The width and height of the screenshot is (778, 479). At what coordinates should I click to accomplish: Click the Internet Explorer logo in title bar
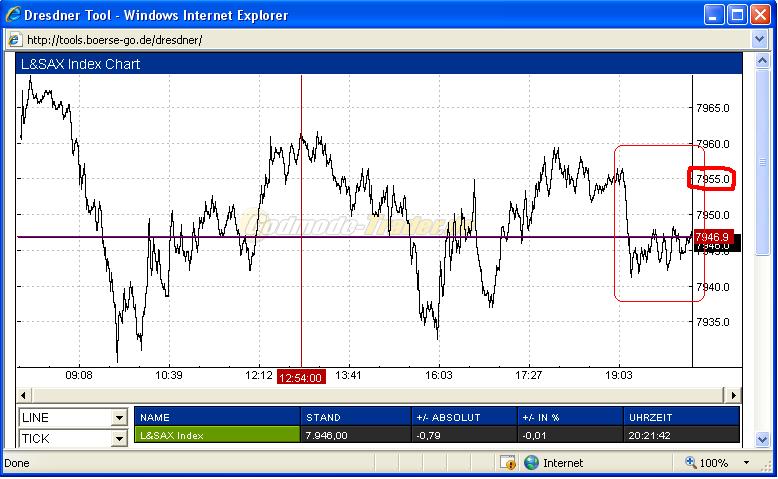tap(13, 14)
